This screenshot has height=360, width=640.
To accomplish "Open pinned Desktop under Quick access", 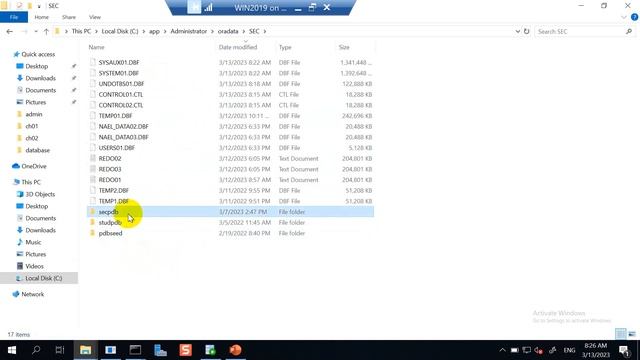I will coord(36,66).
